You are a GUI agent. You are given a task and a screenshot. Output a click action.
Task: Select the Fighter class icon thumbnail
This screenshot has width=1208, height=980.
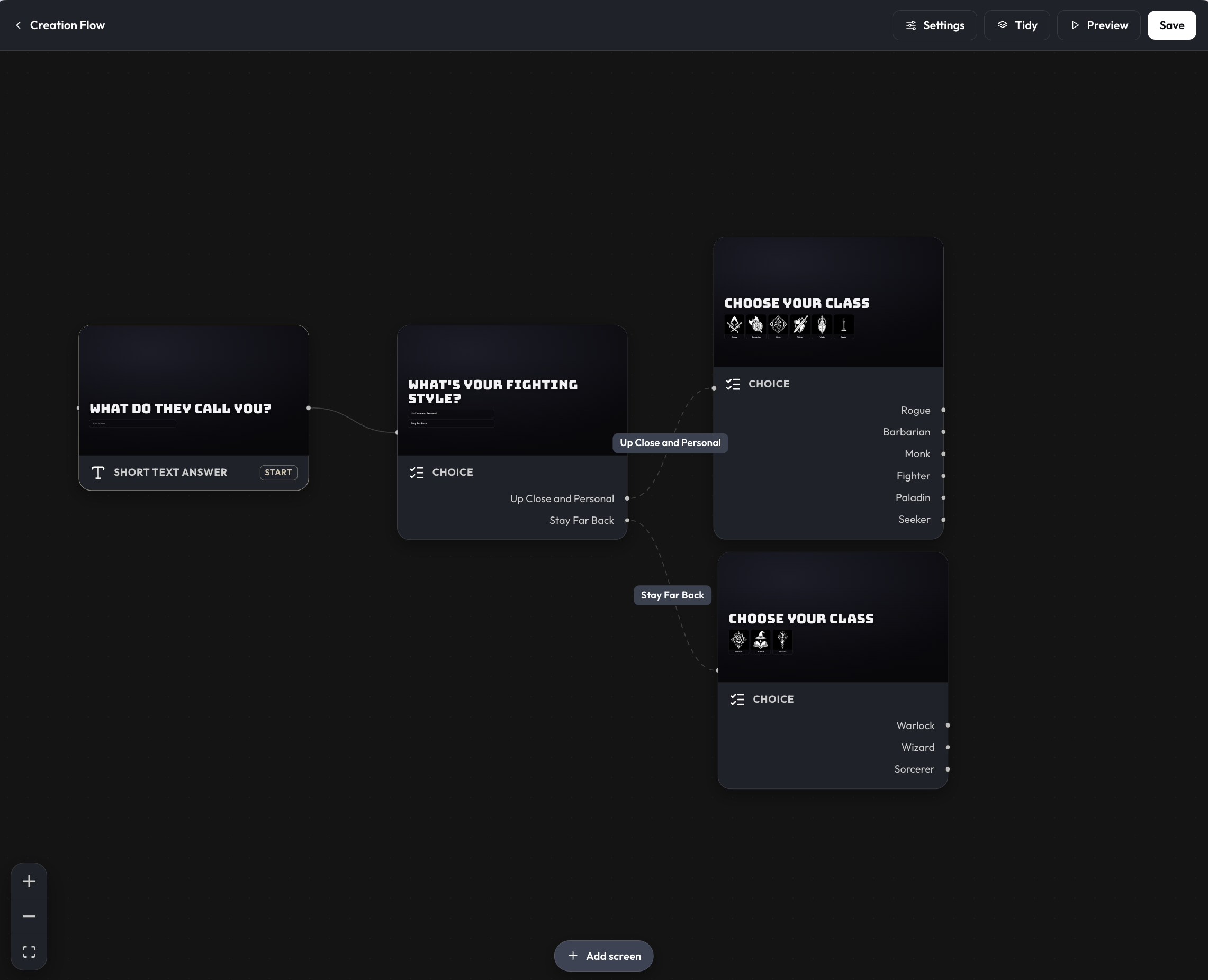point(800,326)
